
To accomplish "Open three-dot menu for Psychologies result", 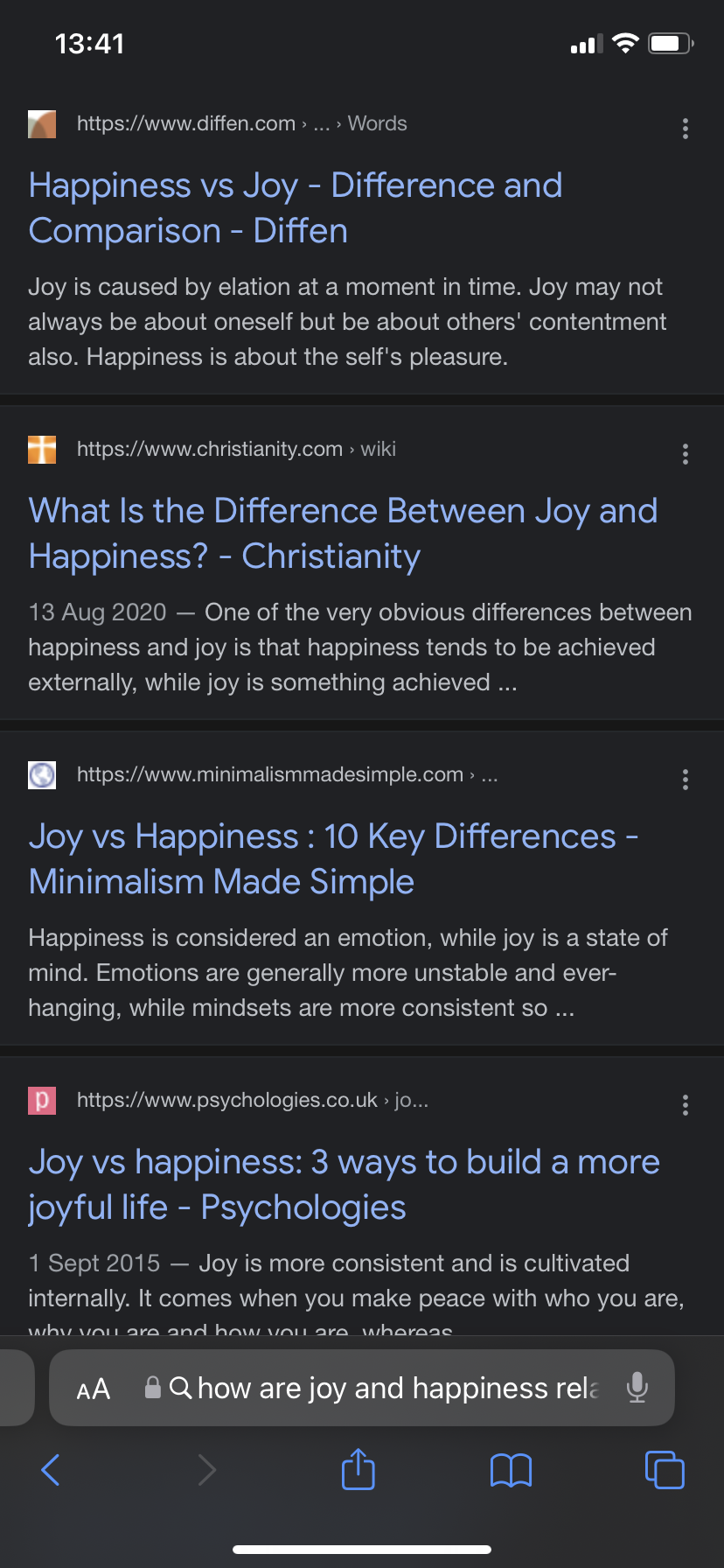I will 686,1105.
